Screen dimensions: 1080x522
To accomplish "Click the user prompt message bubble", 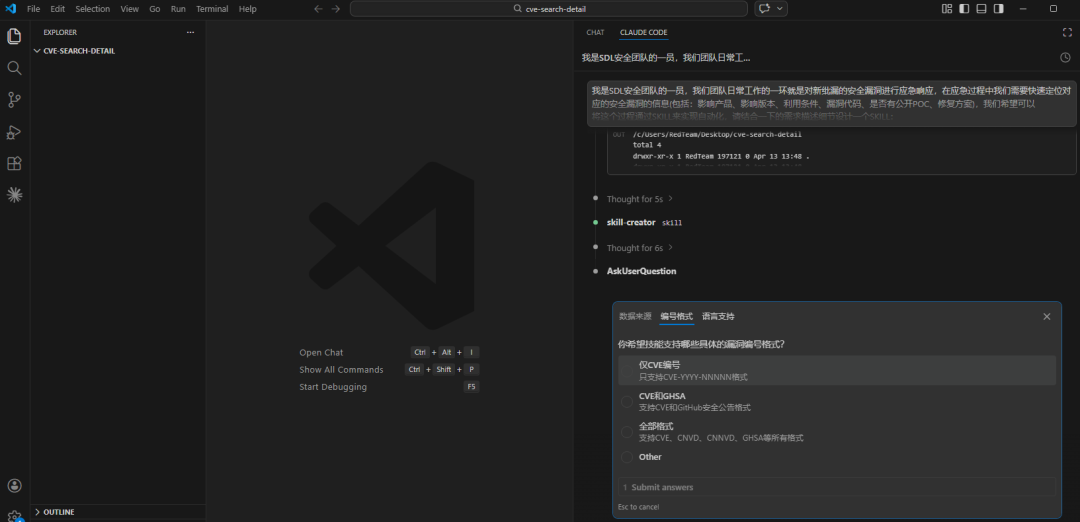I will click(x=831, y=104).
